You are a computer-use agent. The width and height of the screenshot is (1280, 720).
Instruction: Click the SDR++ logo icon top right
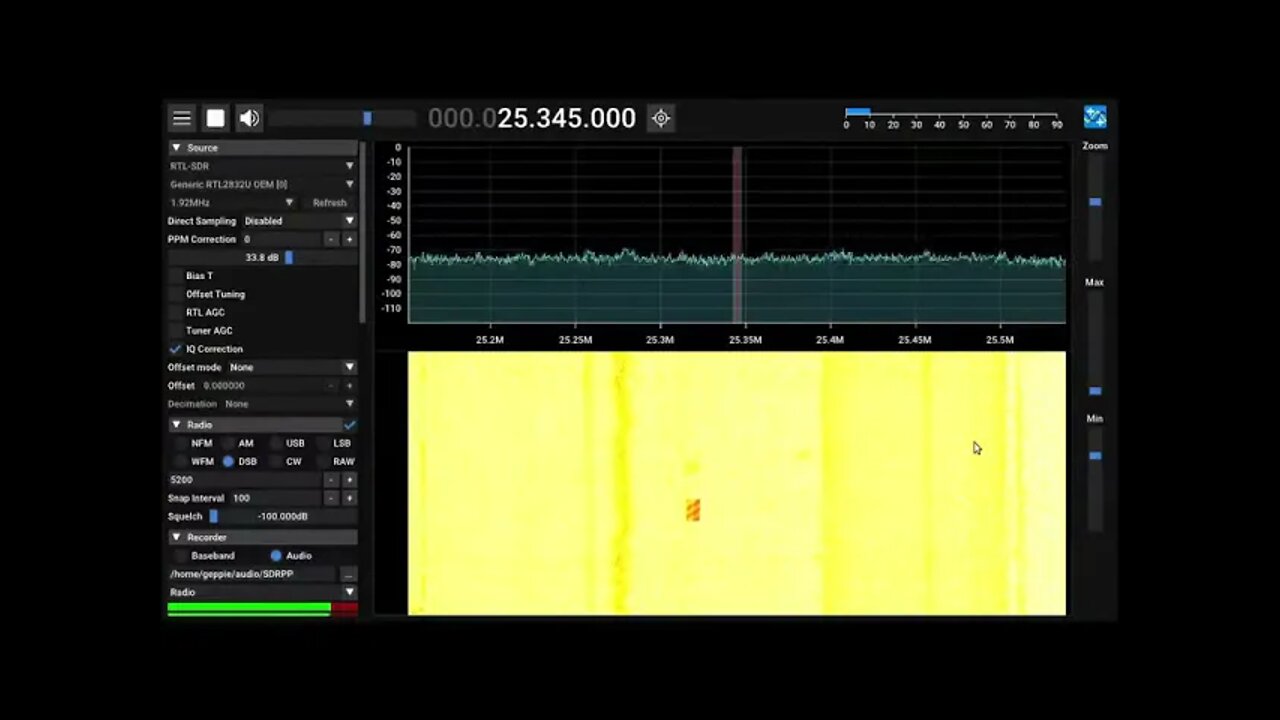tap(1095, 117)
